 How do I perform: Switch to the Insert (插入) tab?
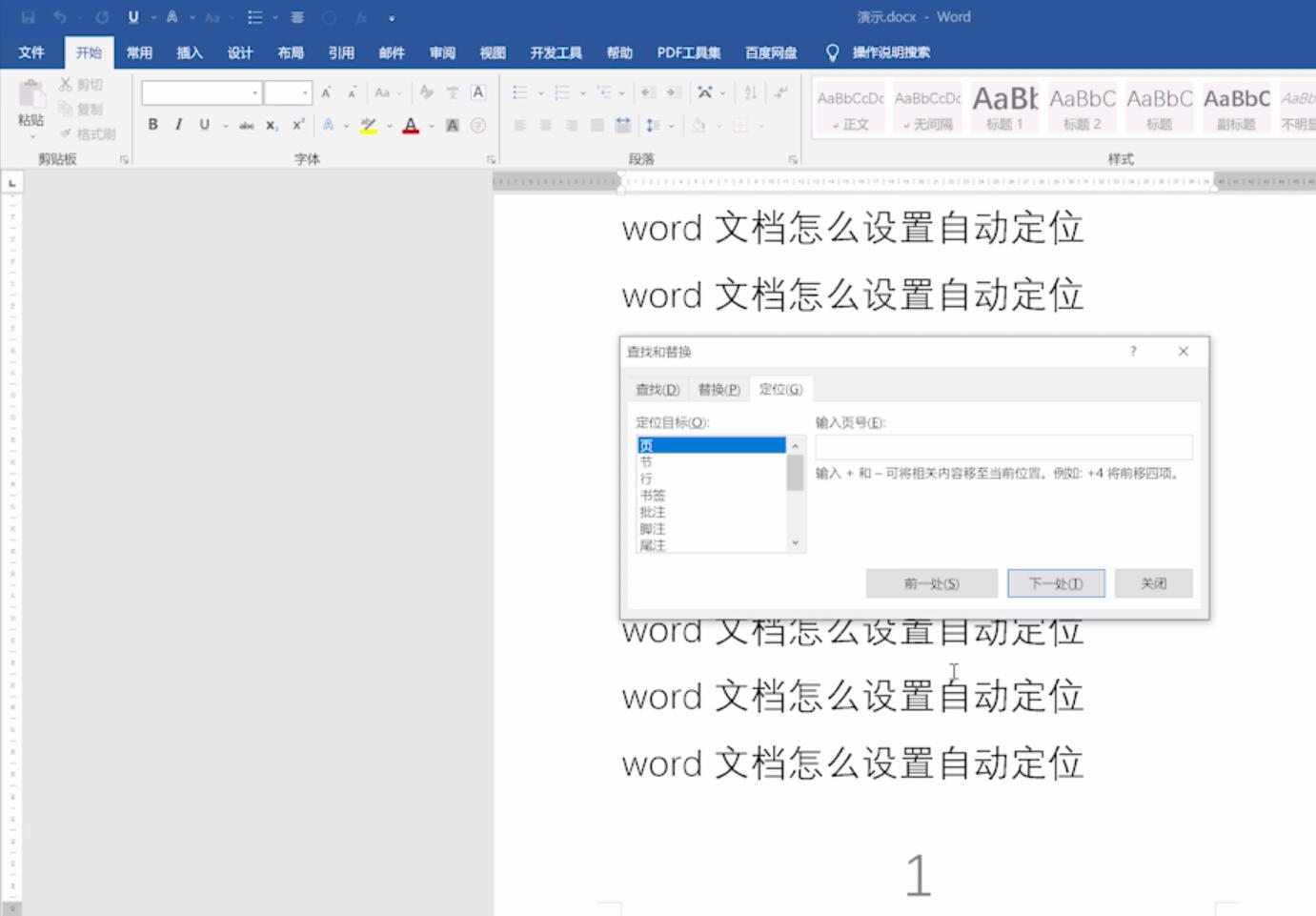pos(190,52)
